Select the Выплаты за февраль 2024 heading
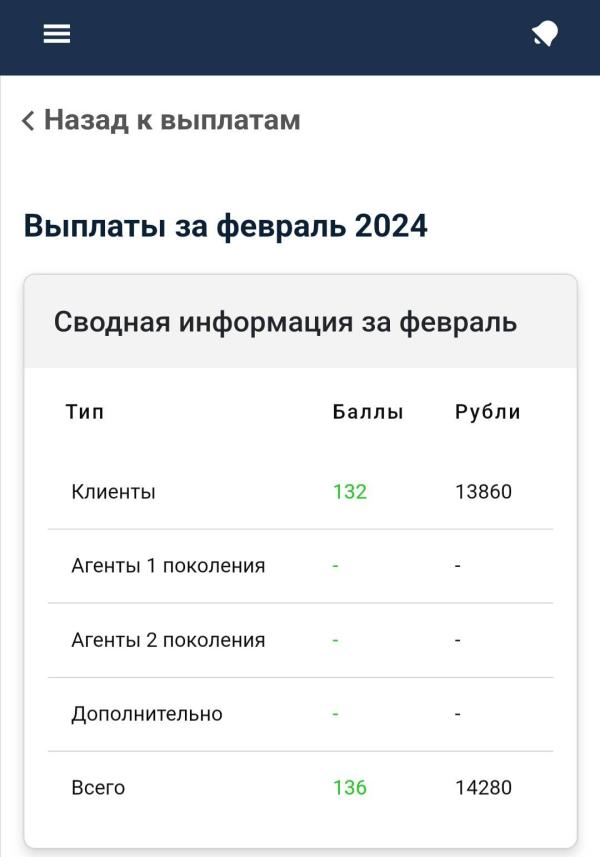The image size is (600, 857). (x=226, y=225)
